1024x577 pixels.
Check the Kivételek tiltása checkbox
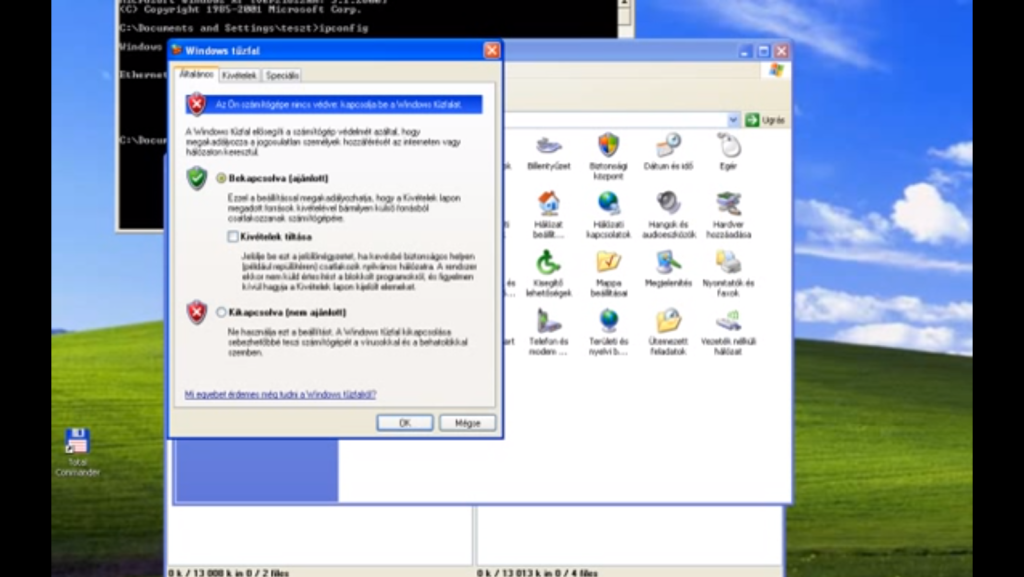tap(233, 237)
